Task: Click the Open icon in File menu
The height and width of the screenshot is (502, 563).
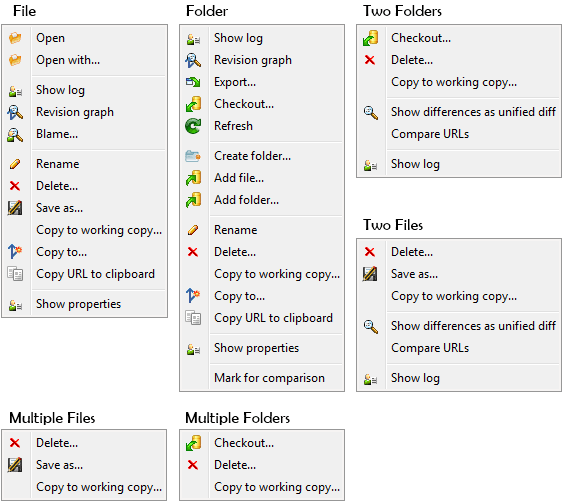Action: pyautogui.click(x=15, y=38)
